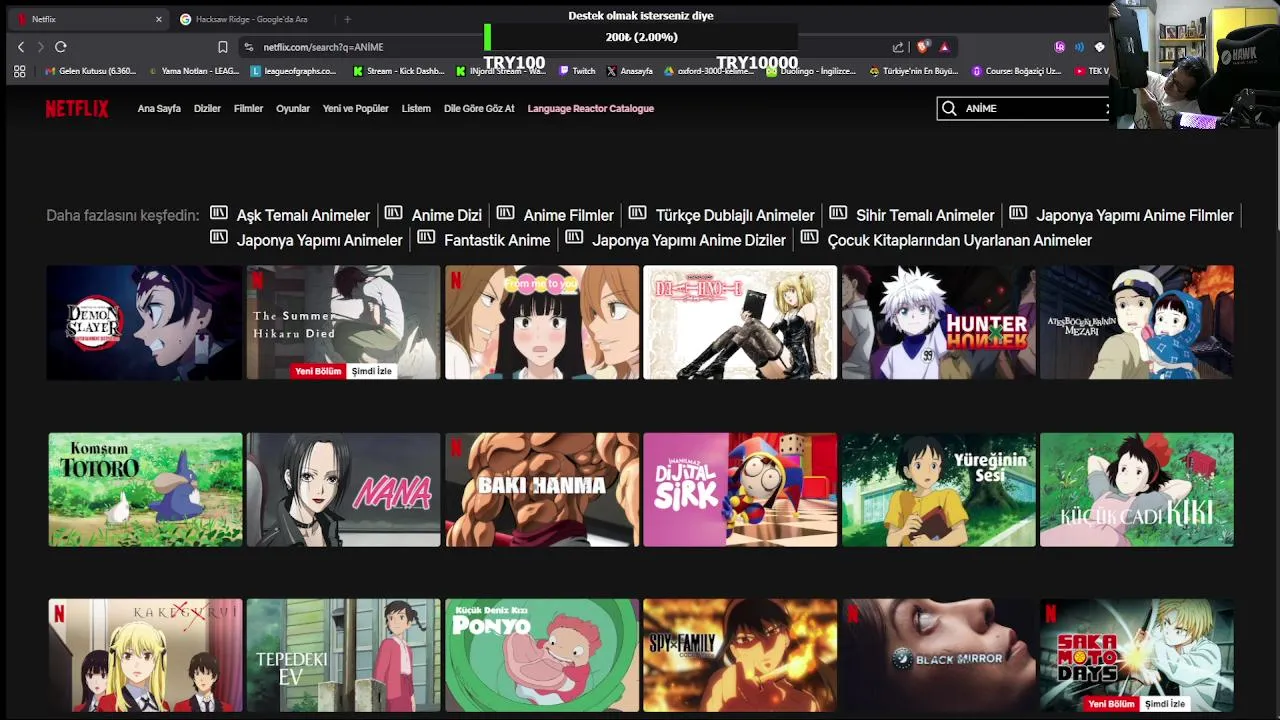The width and height of the screenshot is (1280, 720).
Task: Open the leagueofgraphs bookmark
Action: tap(293, 71)
